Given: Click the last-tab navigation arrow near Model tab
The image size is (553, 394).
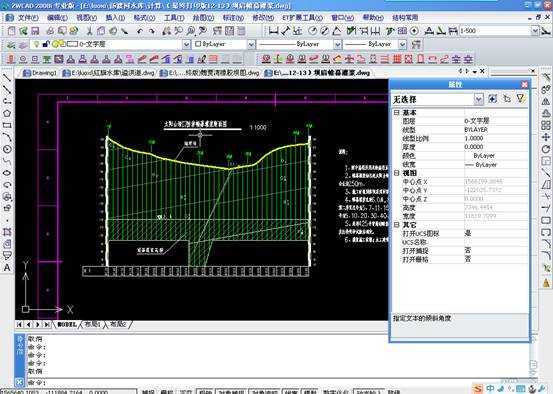Looking at the screenshot, I should coord(47,324).
